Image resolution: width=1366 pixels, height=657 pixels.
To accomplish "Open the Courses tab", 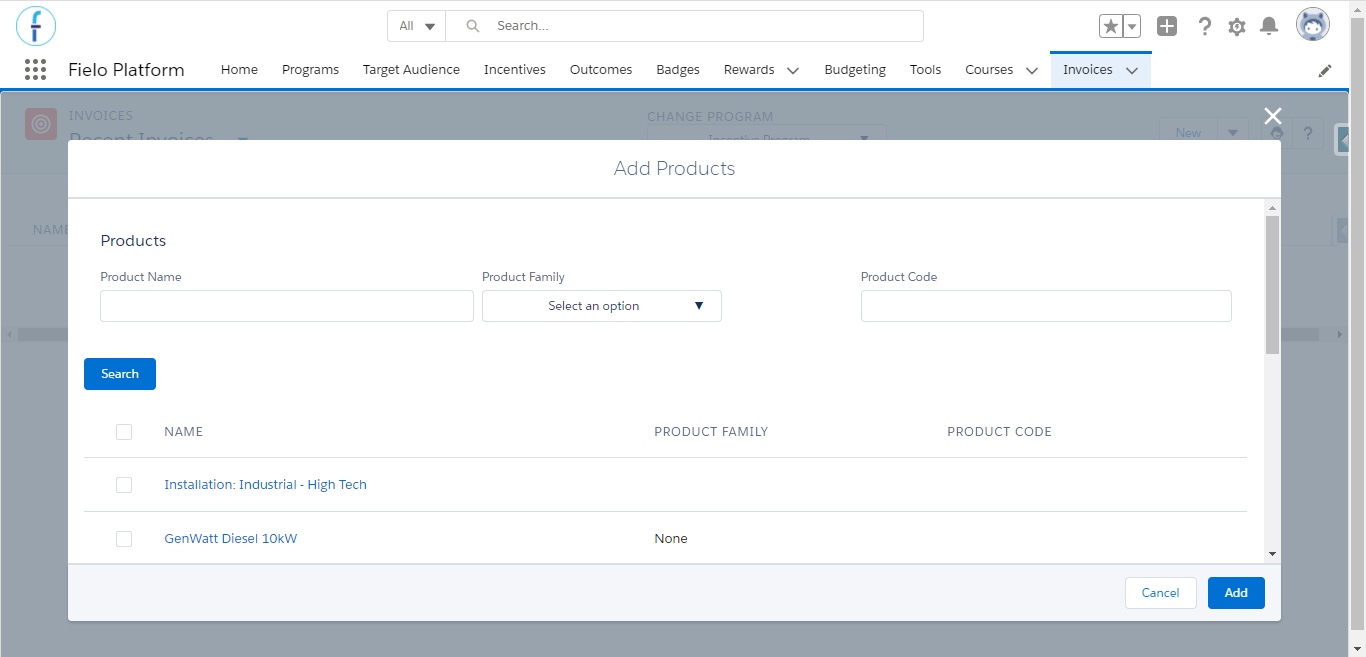I will [989, 70].
